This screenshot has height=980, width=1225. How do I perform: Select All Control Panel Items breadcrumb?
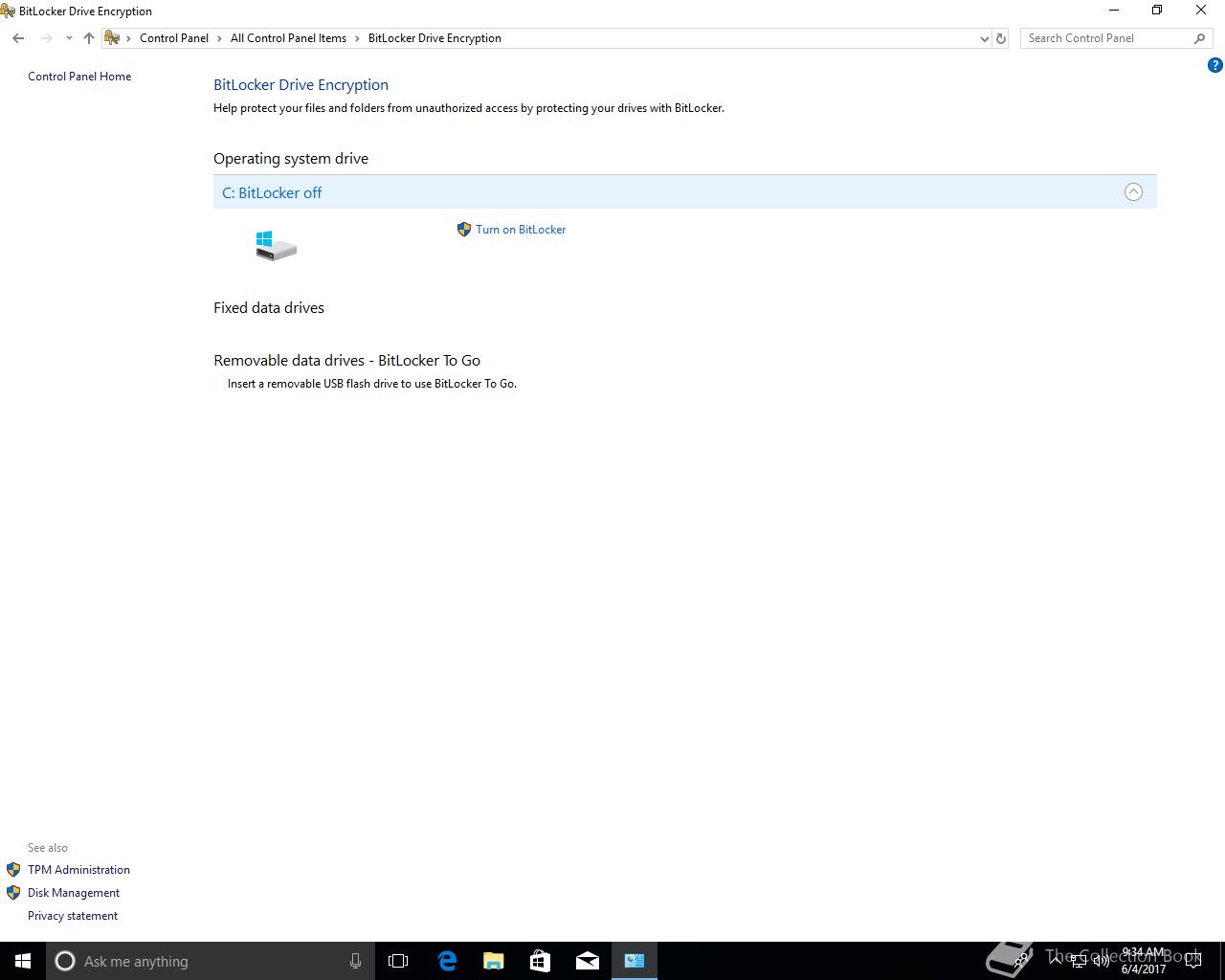(288, 38)
